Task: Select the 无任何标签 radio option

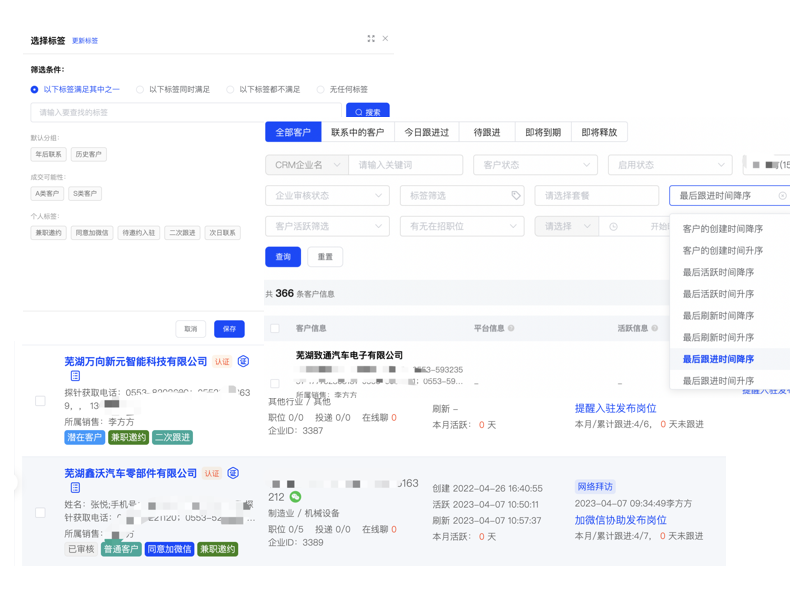Action: (321, 90)
